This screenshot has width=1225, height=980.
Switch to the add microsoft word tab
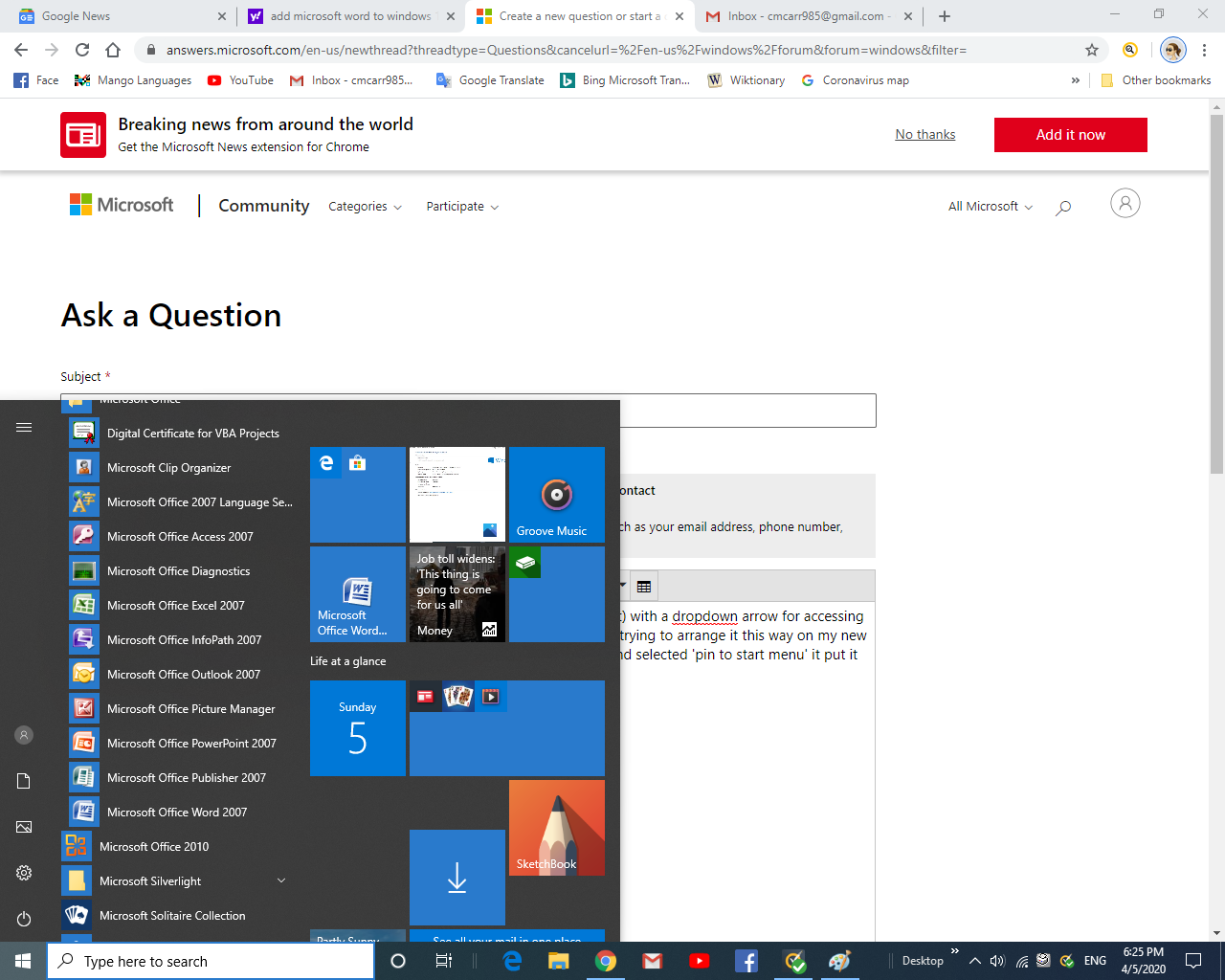tap(350, 16)
